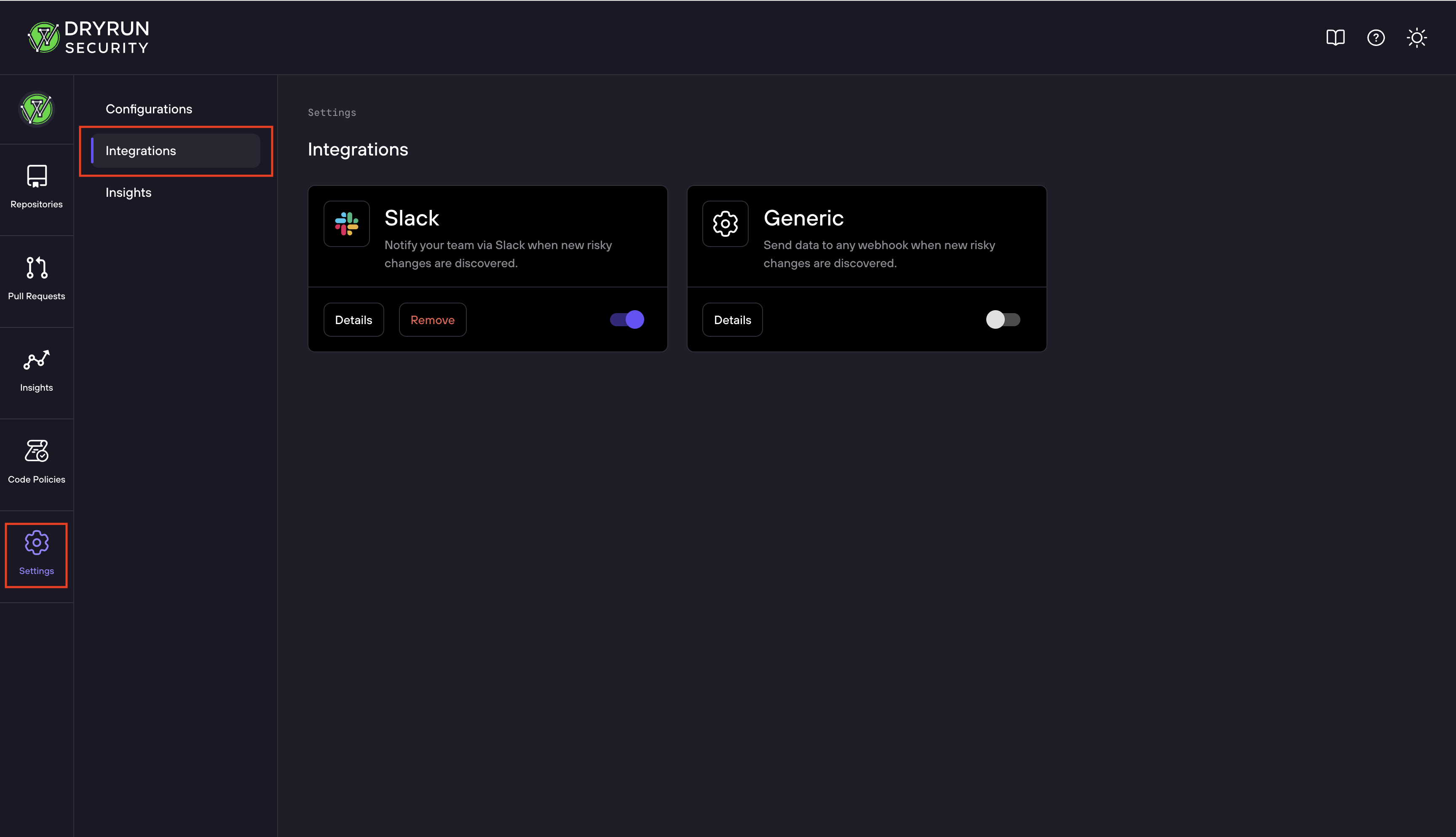Open the Configurations section

149,109
